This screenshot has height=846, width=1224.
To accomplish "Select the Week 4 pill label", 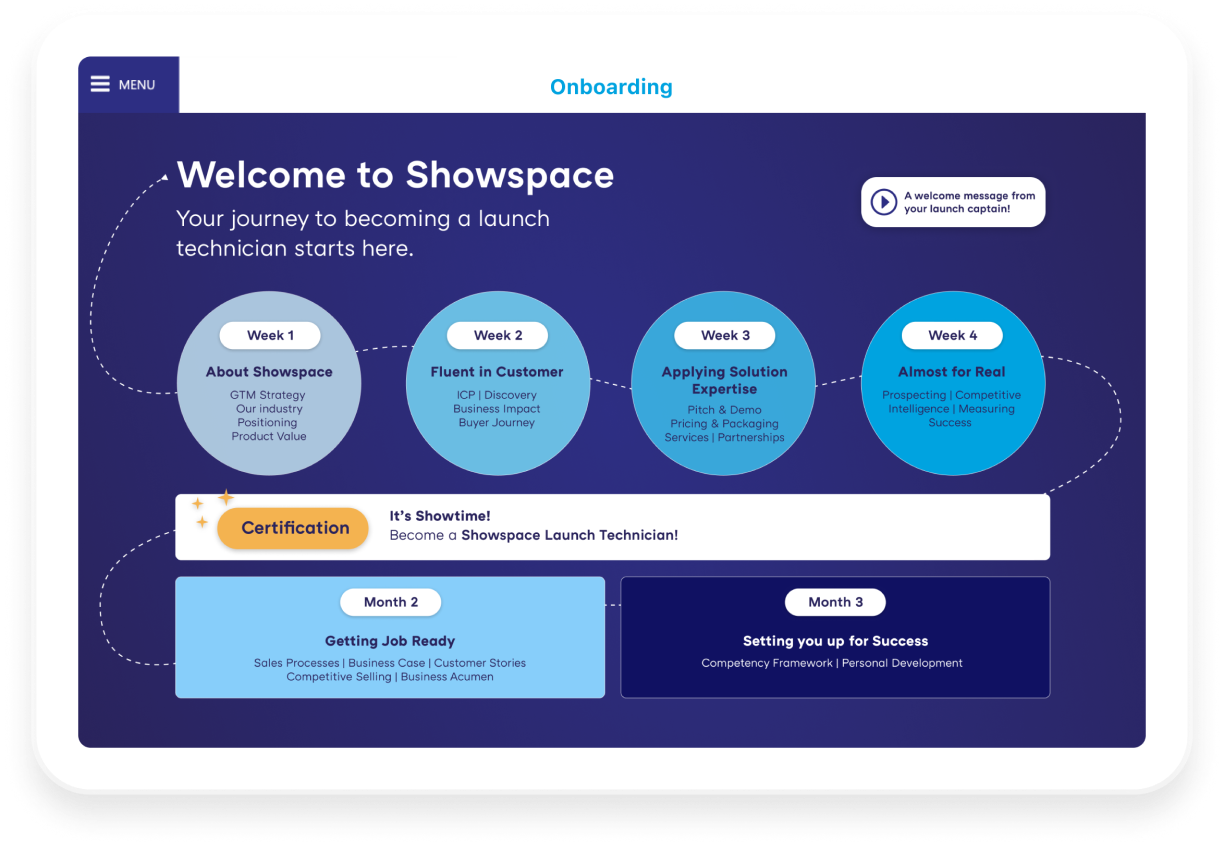I will (x=951, y=335).
